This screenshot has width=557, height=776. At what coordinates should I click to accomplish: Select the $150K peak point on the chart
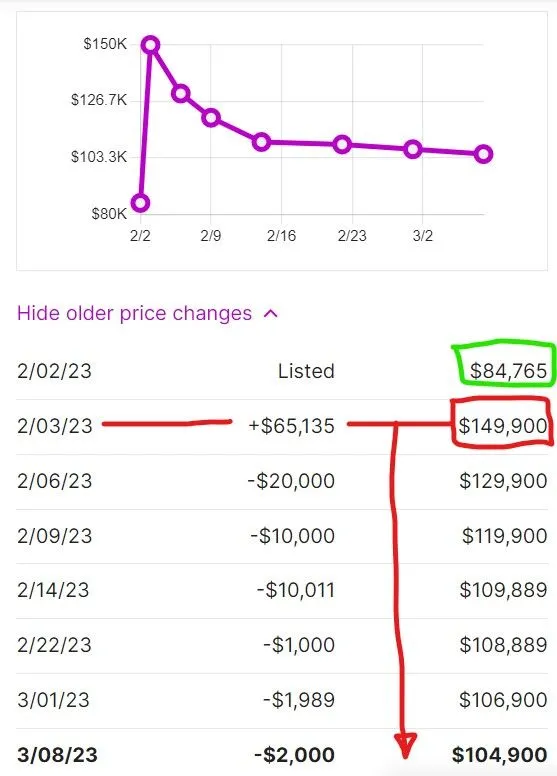click(151, 45)
